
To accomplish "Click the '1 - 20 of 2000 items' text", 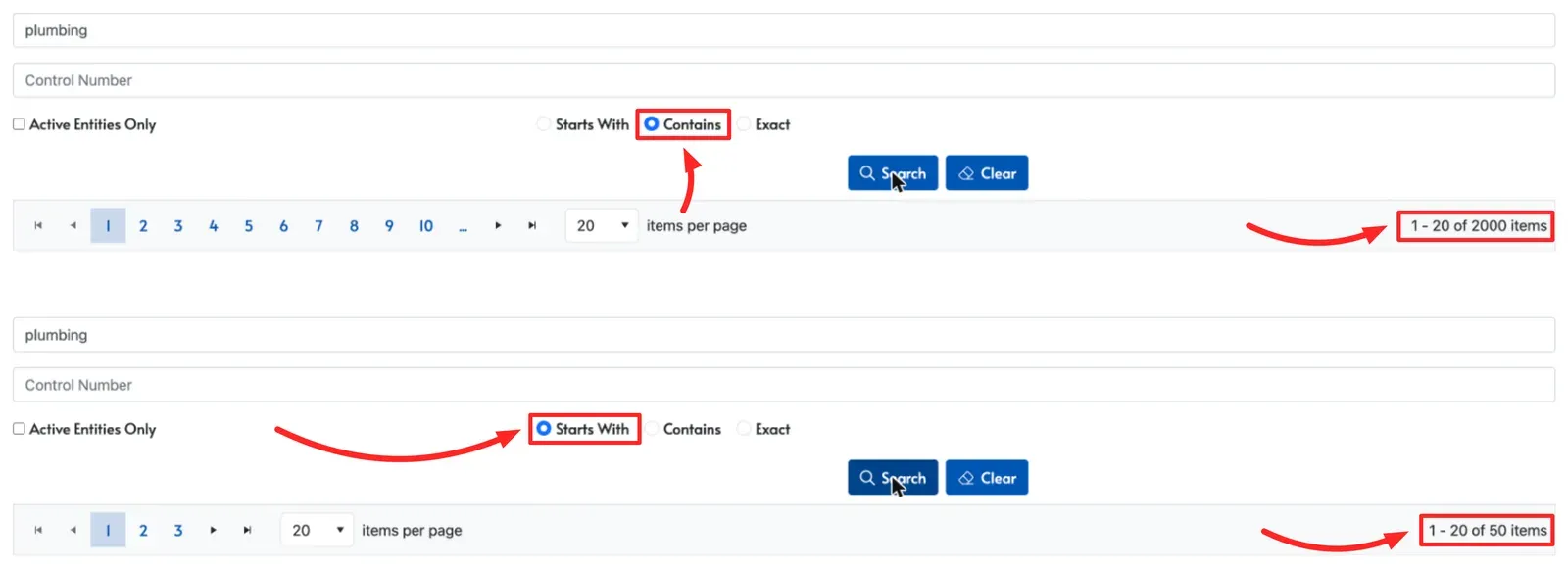I will pos(1479,226).
